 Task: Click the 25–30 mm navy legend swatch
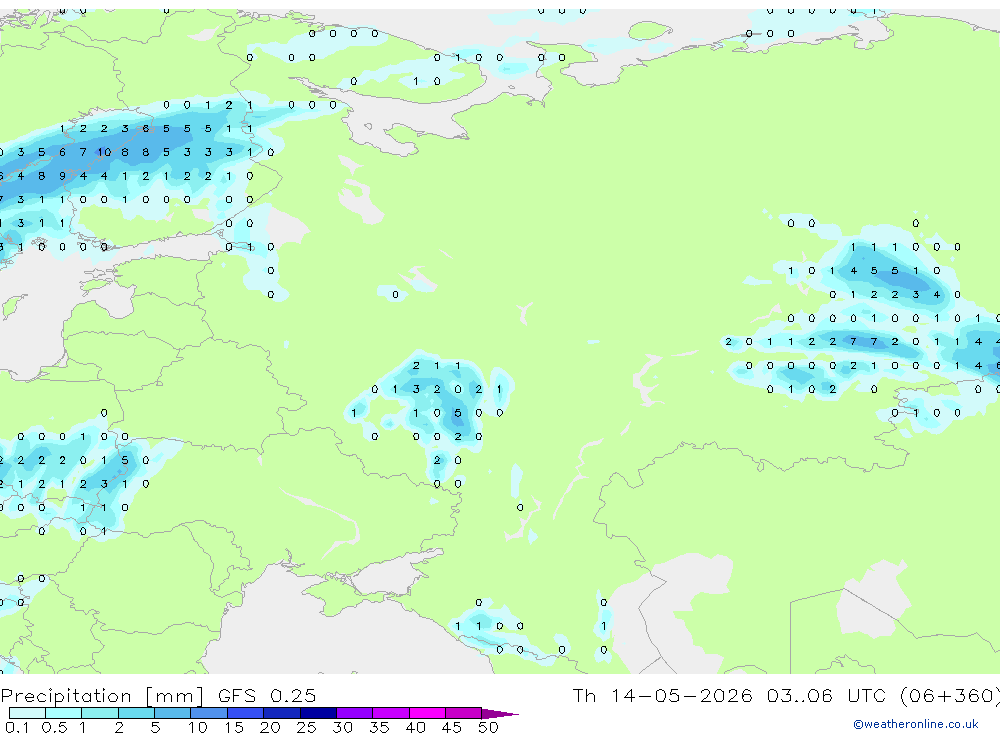pyautogui.click(x=318, y=713)
